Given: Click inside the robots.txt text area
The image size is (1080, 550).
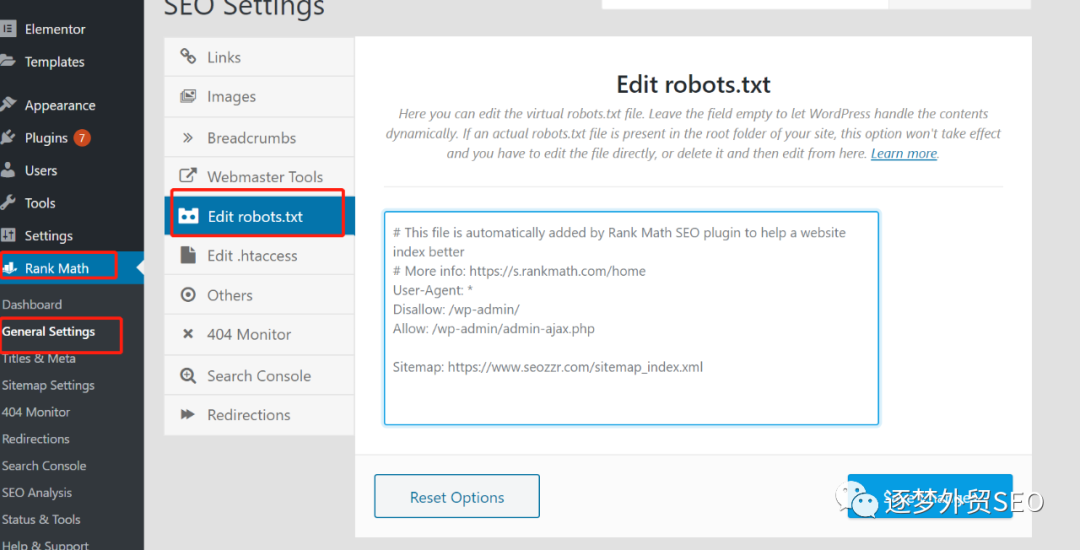Looking at the screenshot, I should (631, 318).
